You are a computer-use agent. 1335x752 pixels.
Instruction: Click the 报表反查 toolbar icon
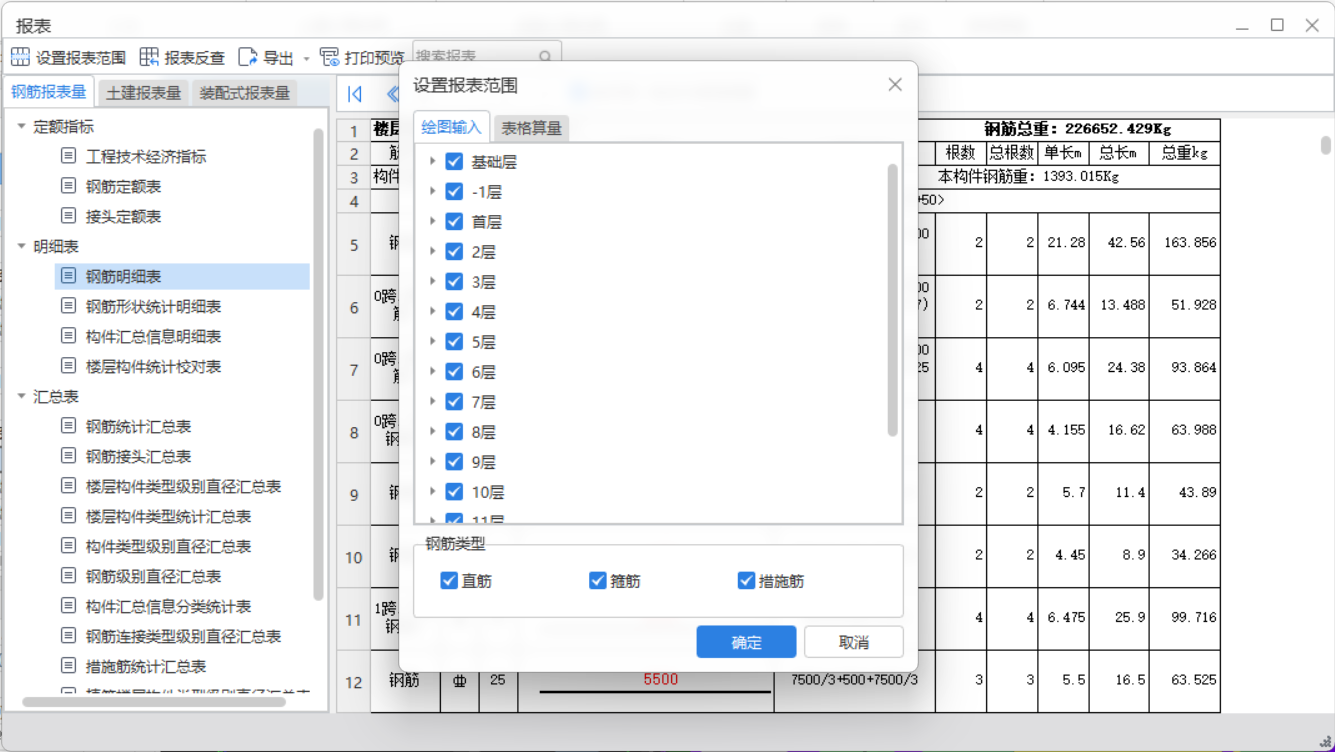click(x=149, y=57)
